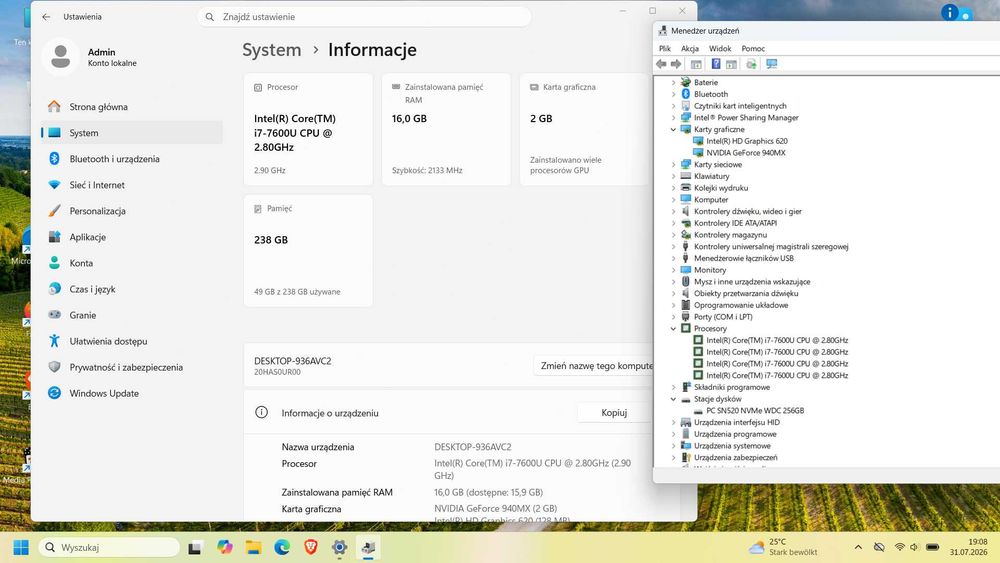Open the Akcja menu

coord(689,48)
